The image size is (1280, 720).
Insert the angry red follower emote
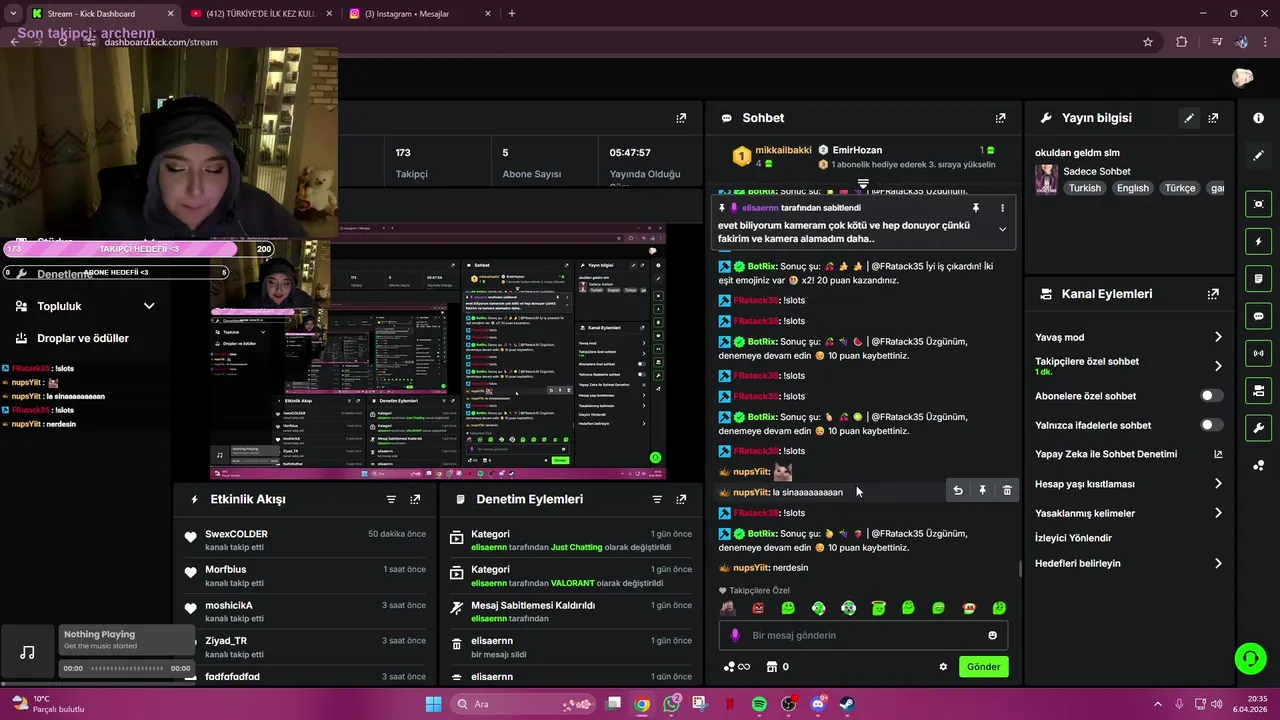[758, 608]
